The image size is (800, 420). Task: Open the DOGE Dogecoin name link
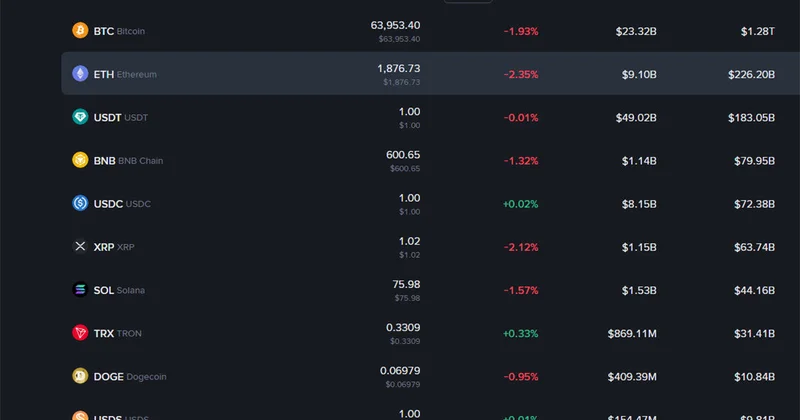130,377
